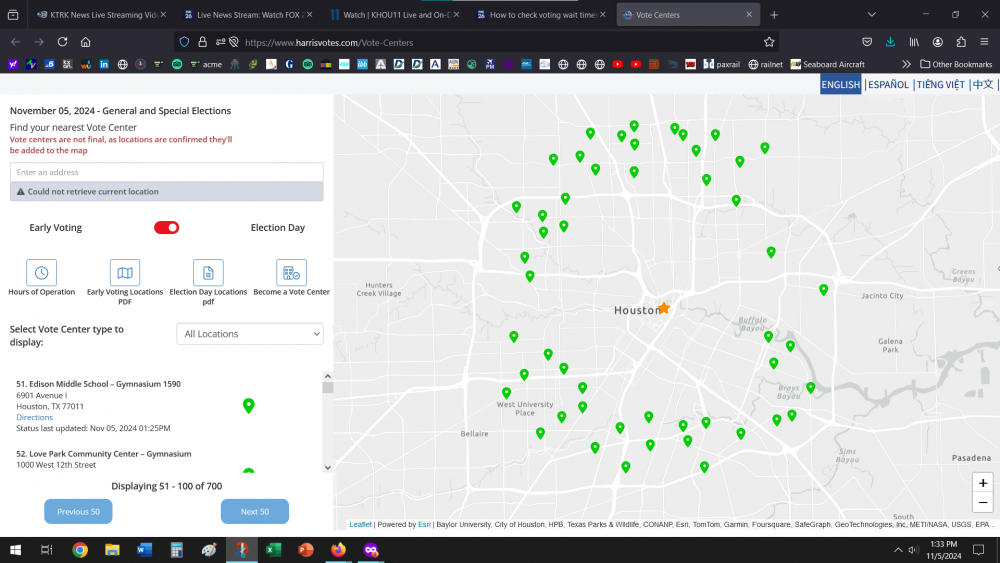Click the Next 50 button

255,512
